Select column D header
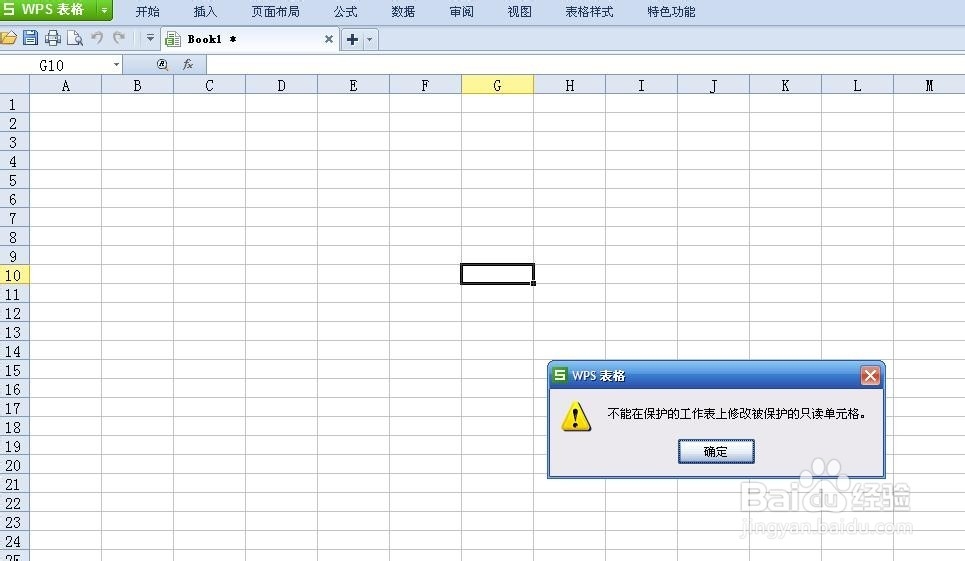Image resolution: width=965 pixels, height=561 pixels. [x=281, y=86]
